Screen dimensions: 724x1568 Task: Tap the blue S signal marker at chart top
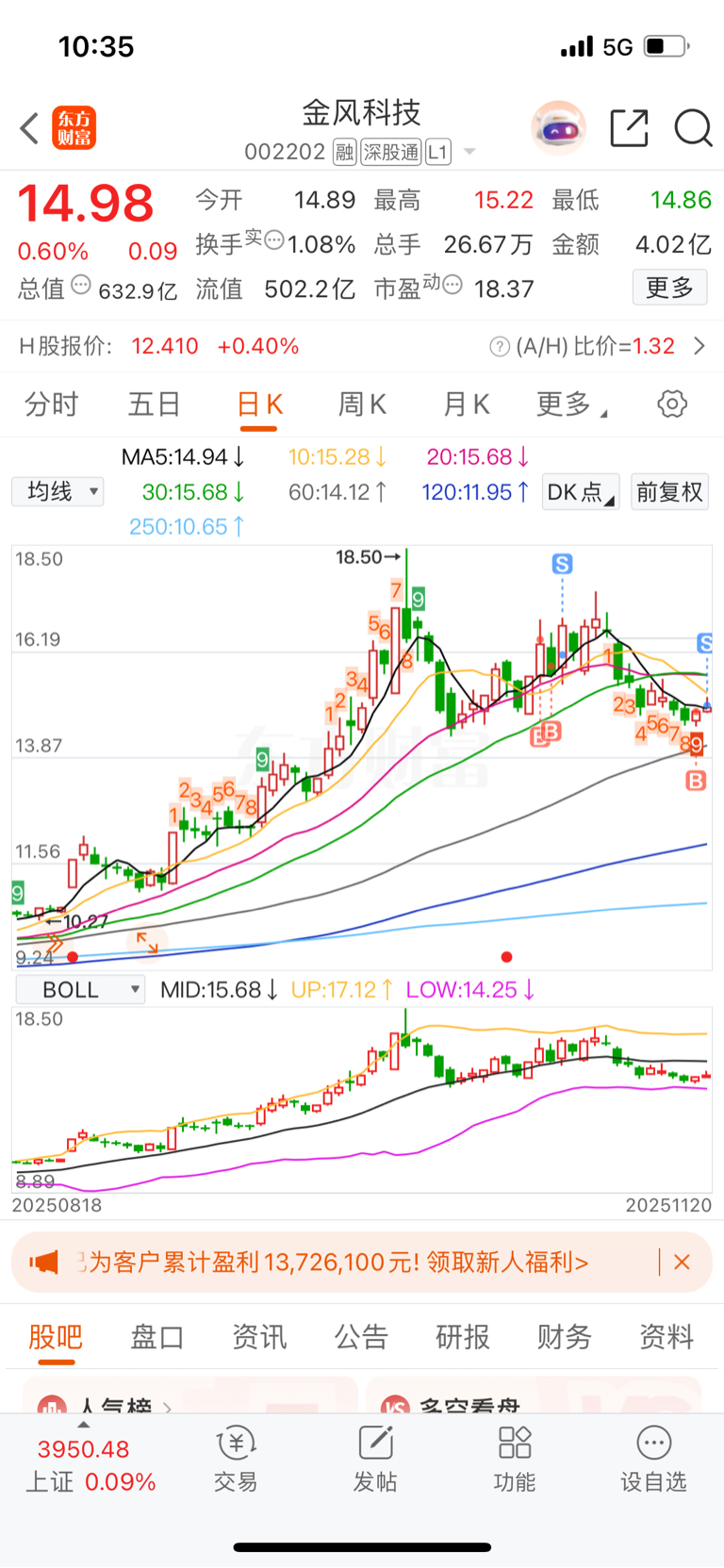click(562, 564)
